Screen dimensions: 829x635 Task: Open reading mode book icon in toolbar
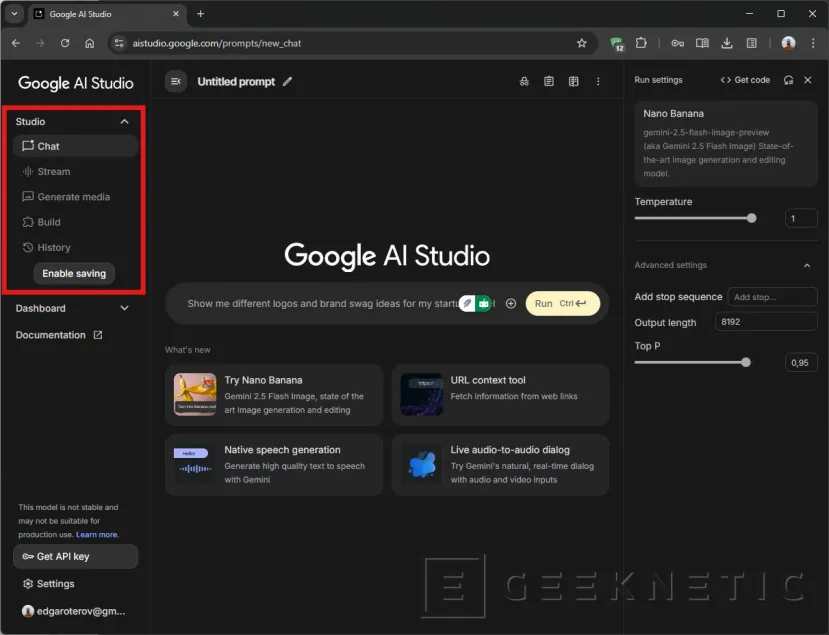pyautogui.click(x=702, y=43)
